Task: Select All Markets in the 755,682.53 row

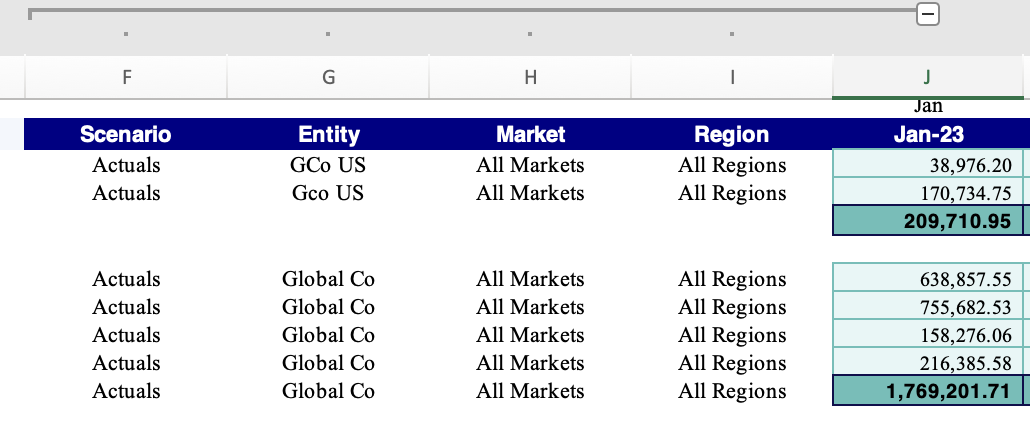Action: pos(530,307)
